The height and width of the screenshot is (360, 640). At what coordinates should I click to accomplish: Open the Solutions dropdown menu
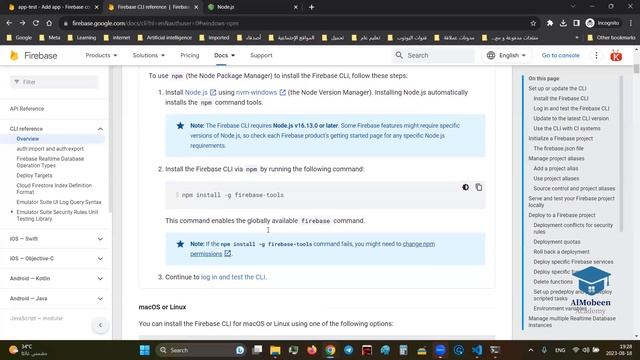point(149,55)
